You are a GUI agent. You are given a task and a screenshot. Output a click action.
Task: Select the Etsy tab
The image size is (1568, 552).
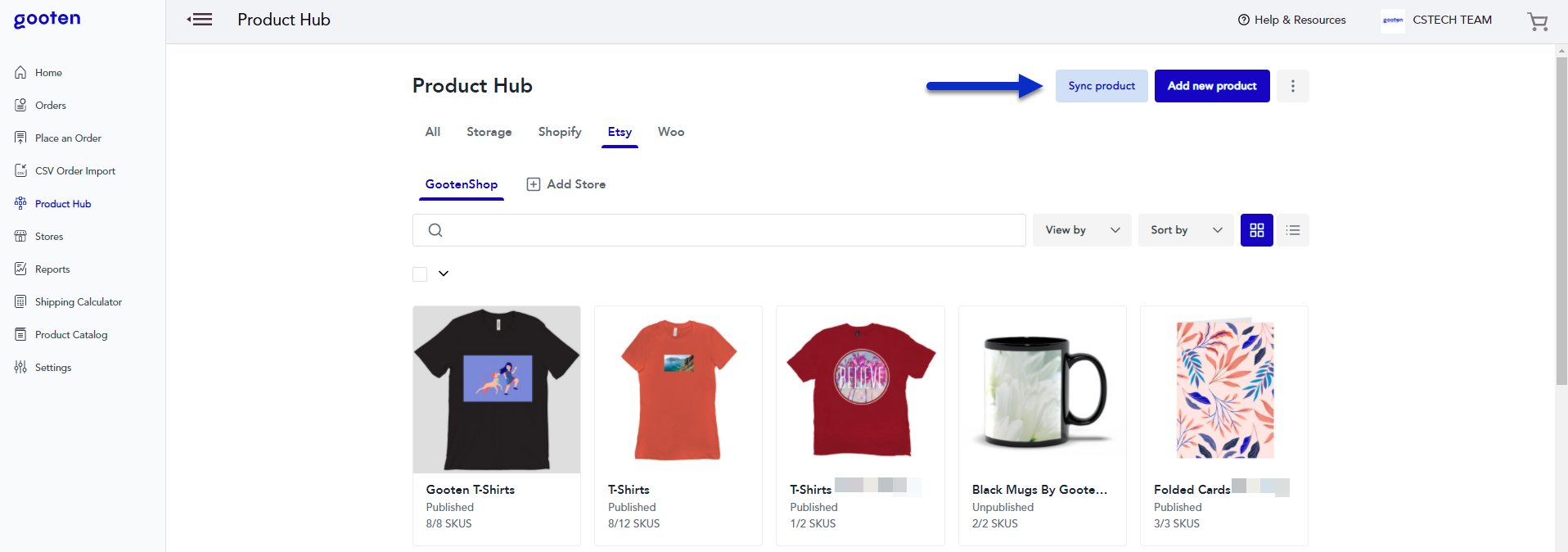tap(620, 132)
